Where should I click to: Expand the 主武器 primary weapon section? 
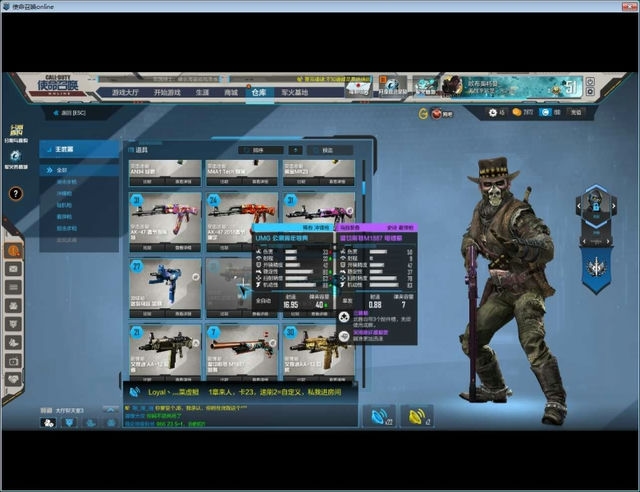(65, 149)
